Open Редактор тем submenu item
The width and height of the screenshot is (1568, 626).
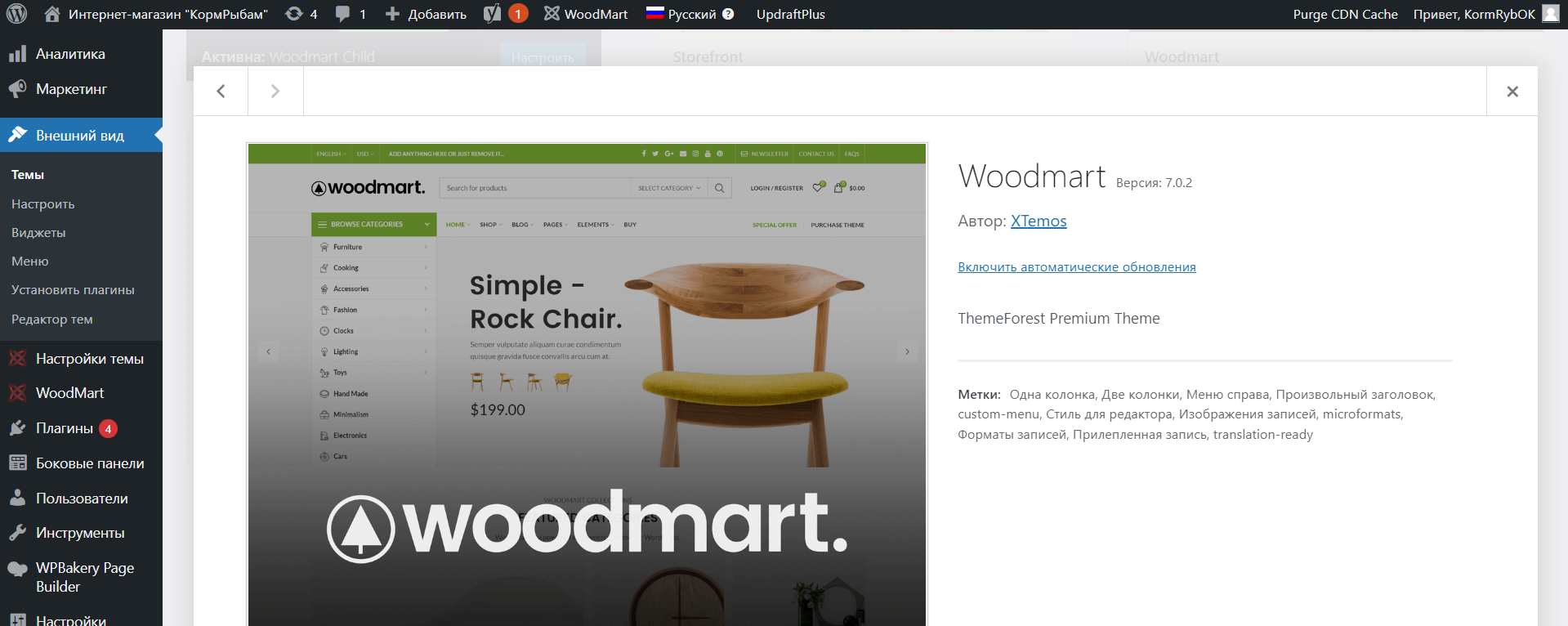point(52,320)
